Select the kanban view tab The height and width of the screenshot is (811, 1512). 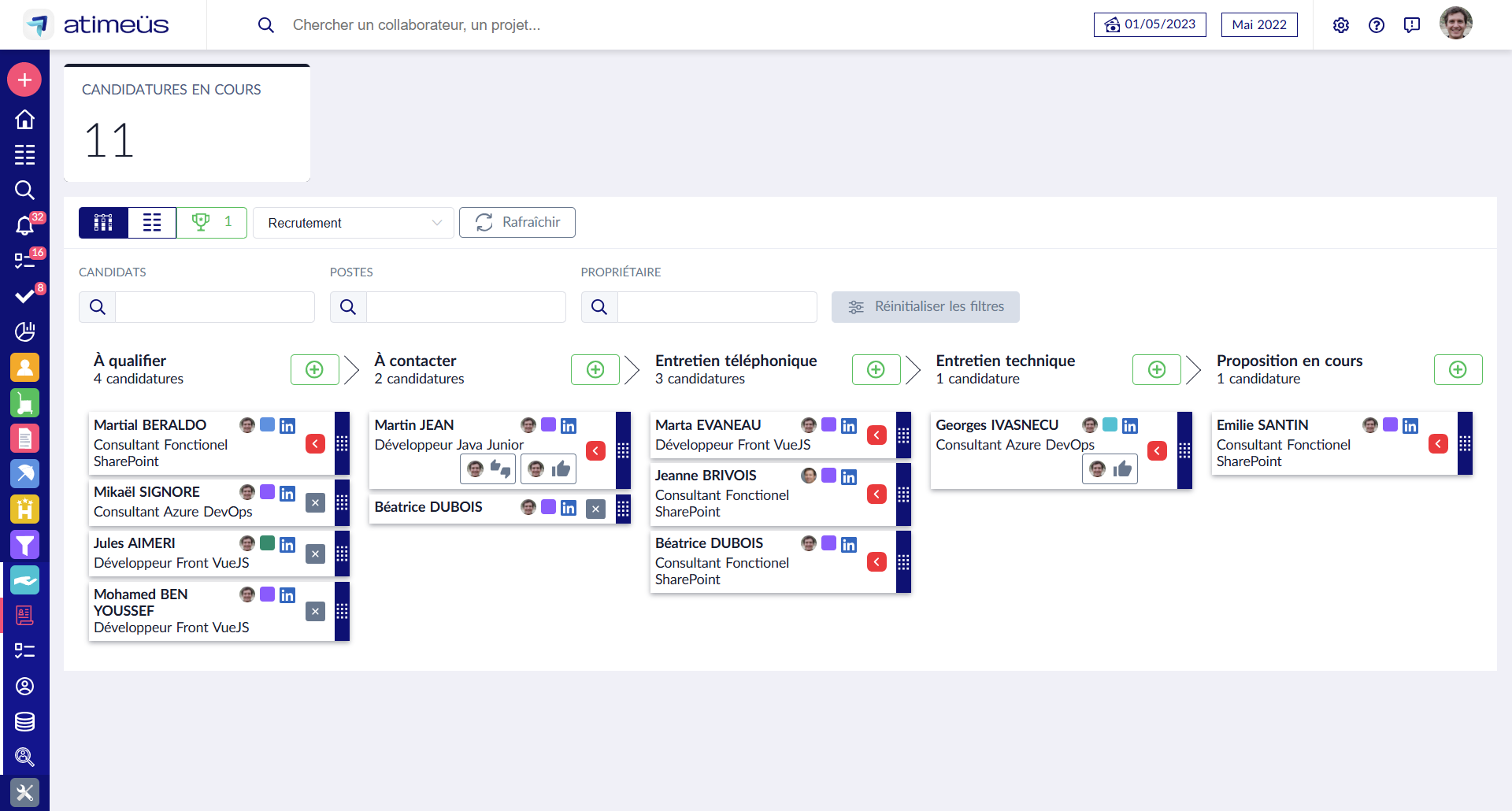(x=102, y=223)
